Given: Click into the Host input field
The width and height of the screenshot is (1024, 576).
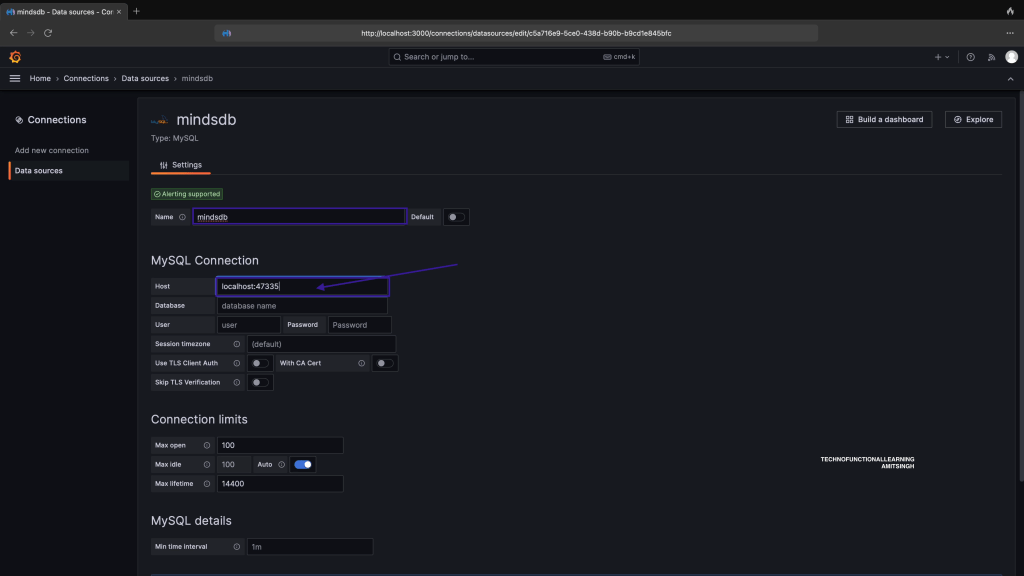Looking at the screenshot, I should click(302, 286).
